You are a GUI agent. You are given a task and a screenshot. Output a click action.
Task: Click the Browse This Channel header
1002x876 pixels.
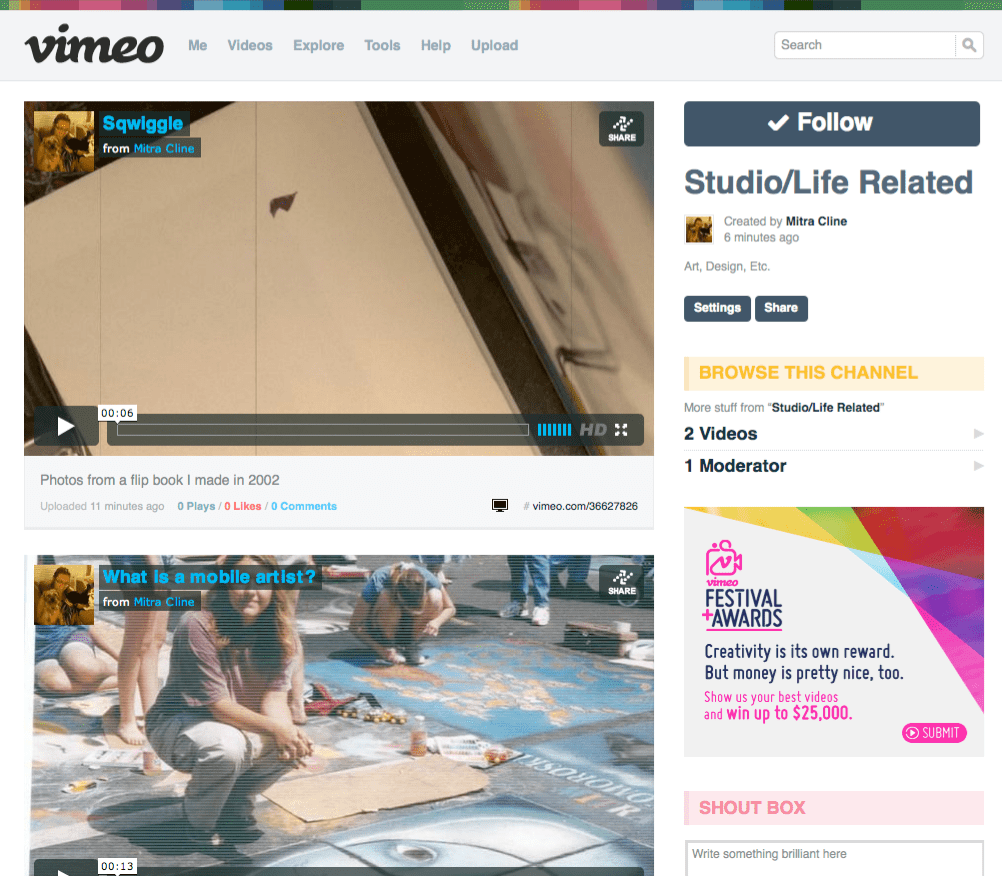pyautogui.click(x=834, y=373)
